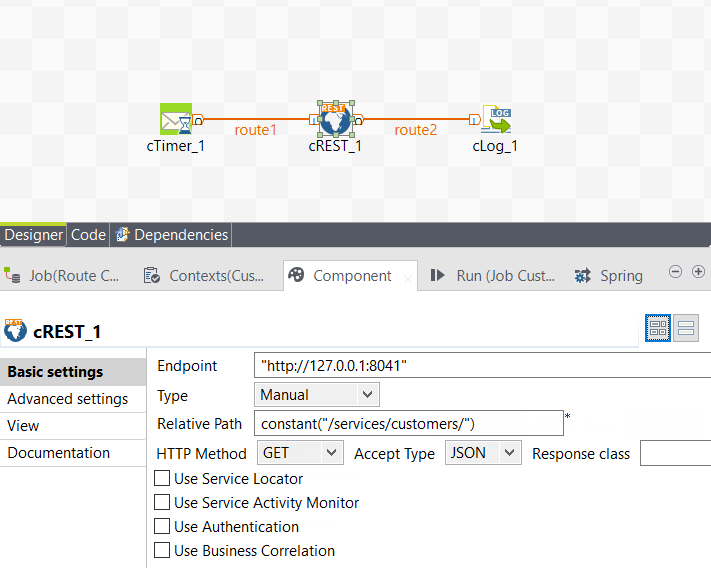
Task: Expand the HTTP Method GET dropdown
Action: click(300, 453)
